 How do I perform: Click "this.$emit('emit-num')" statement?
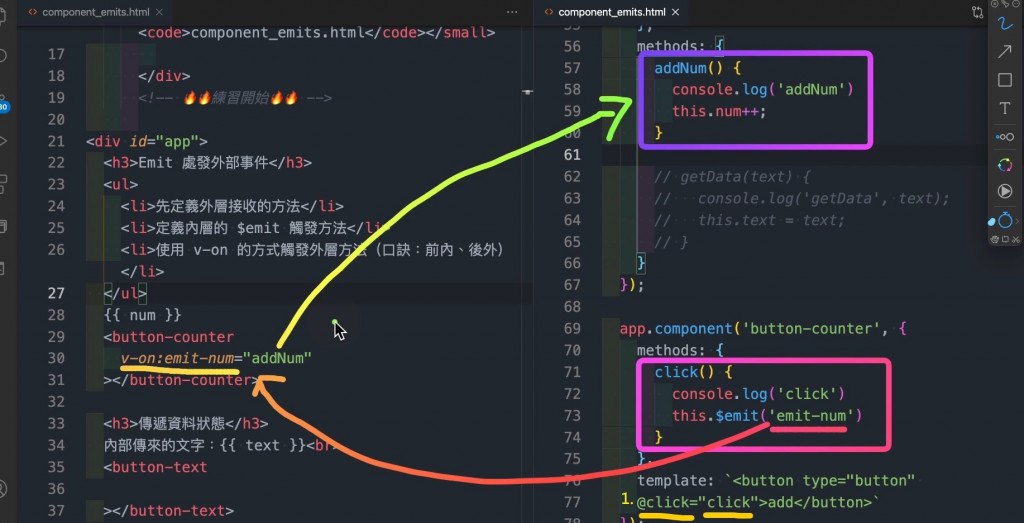pyautogui.click(x=767, y=415)
